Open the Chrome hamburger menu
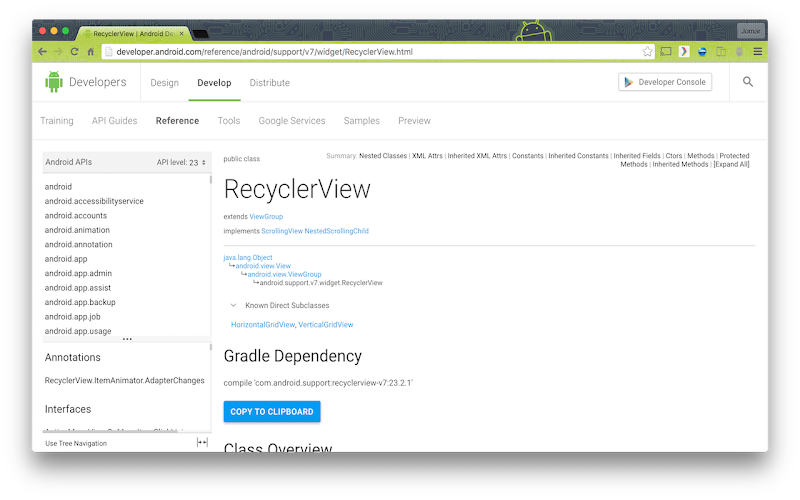 (x=758, y=52)
